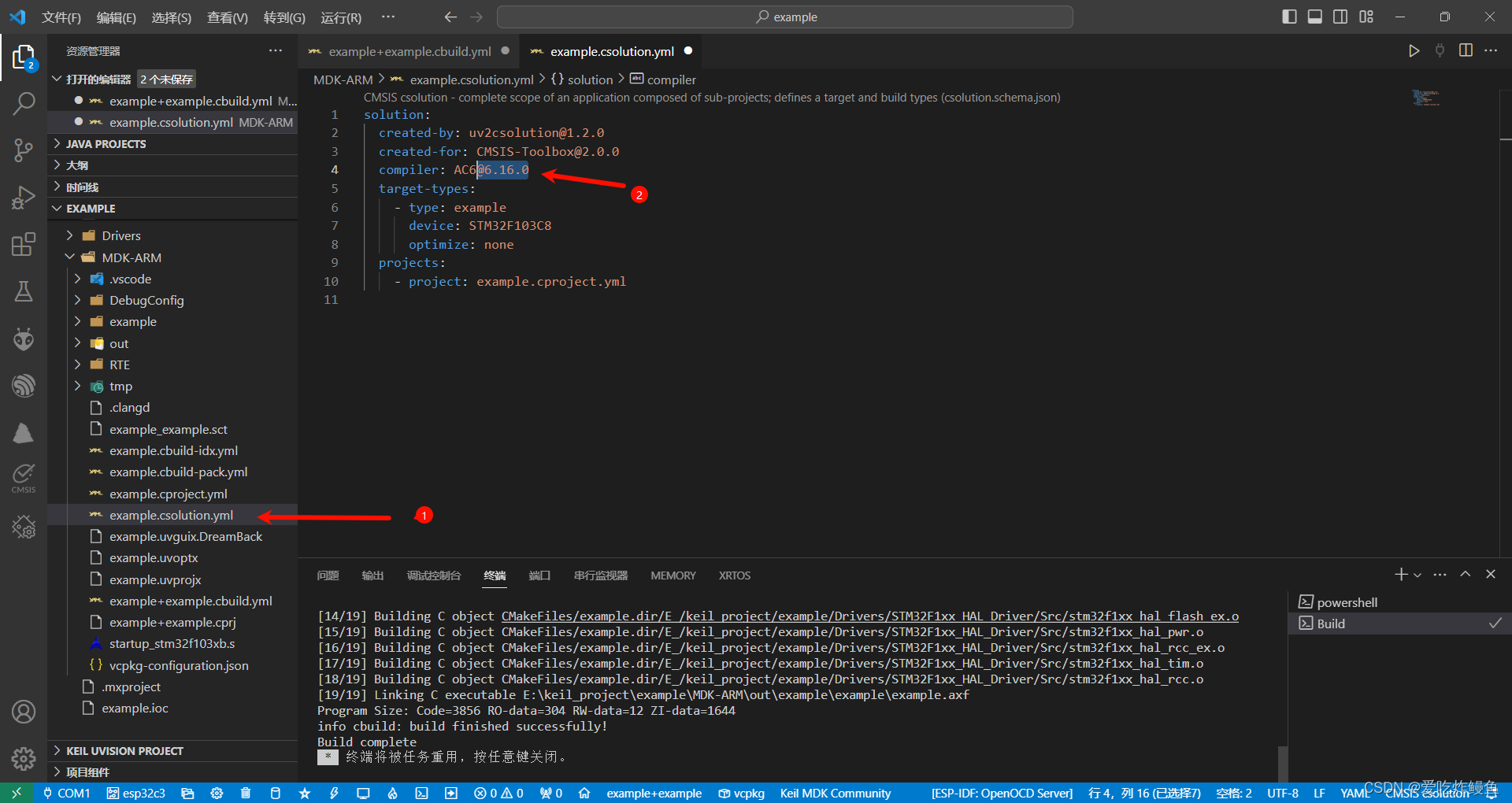Open Run and Debug view
Screen dimensions: 1512x803
click(x=24, y=197)
